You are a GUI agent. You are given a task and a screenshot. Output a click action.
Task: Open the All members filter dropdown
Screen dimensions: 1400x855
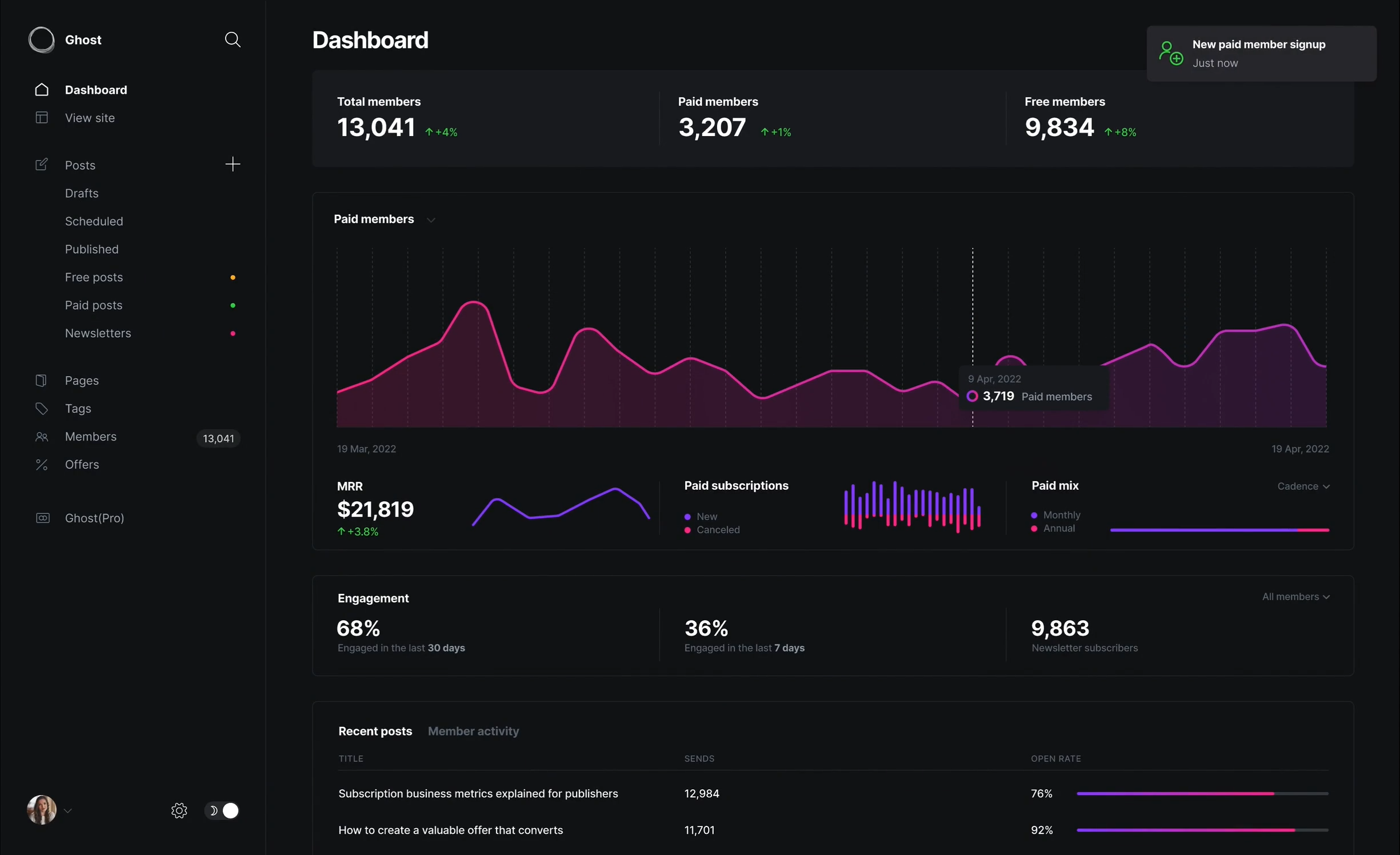point(1295,596)
